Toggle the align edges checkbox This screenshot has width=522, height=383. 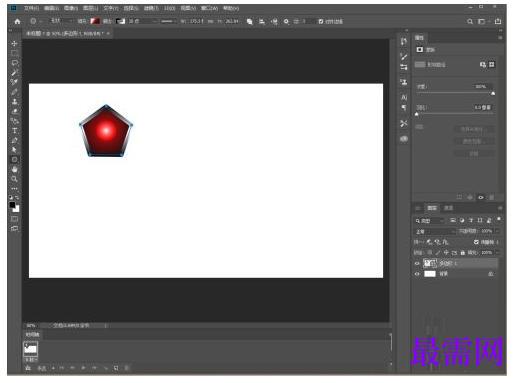point(321,22)
